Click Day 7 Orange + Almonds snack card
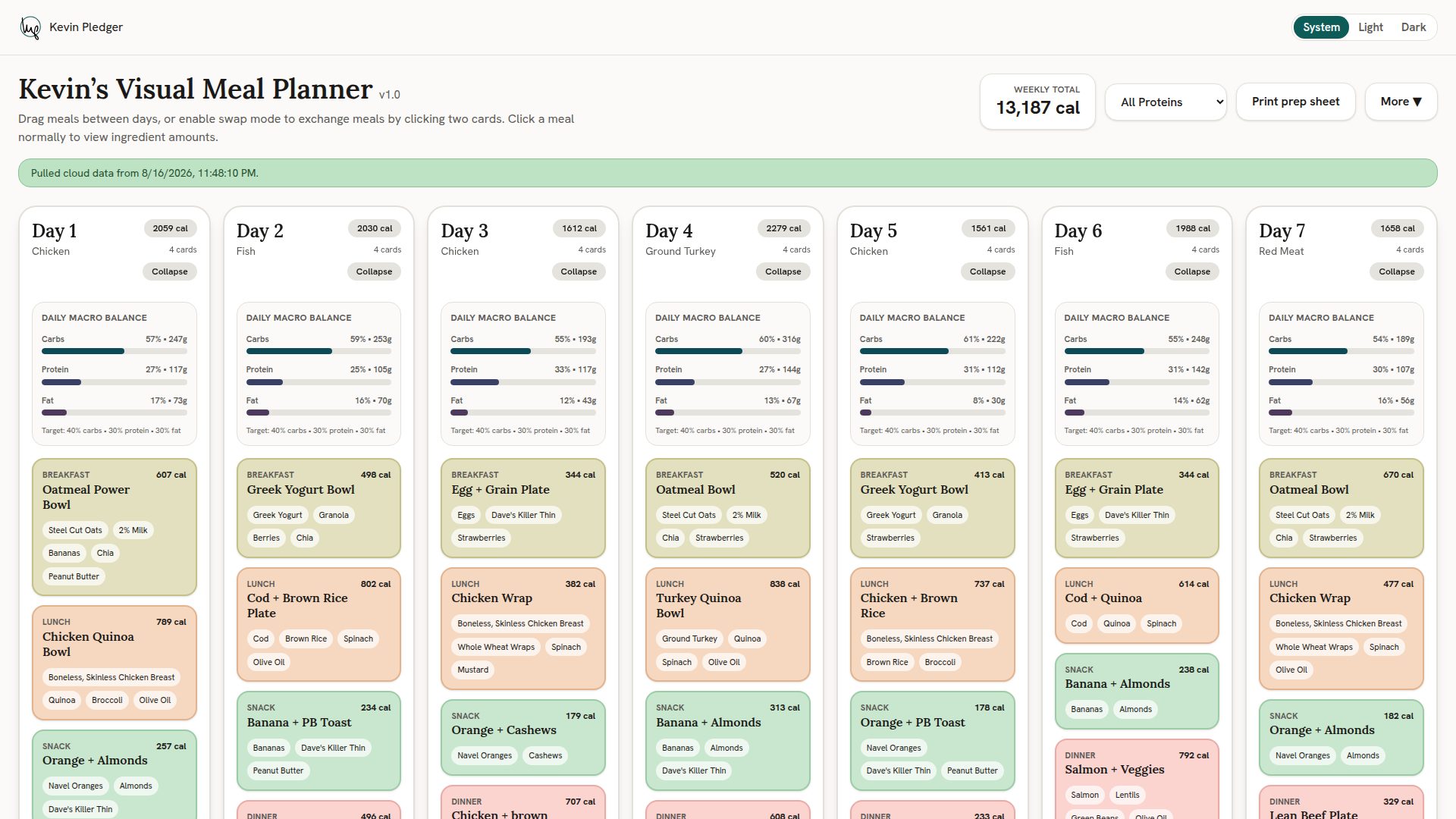 [1341, 737]
